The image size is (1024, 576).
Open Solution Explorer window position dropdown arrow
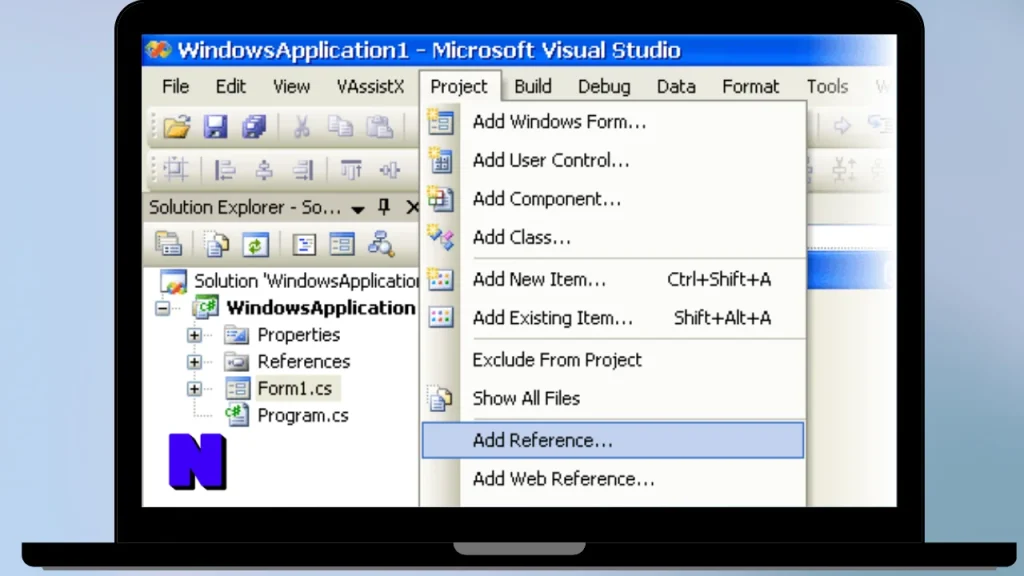357,210
